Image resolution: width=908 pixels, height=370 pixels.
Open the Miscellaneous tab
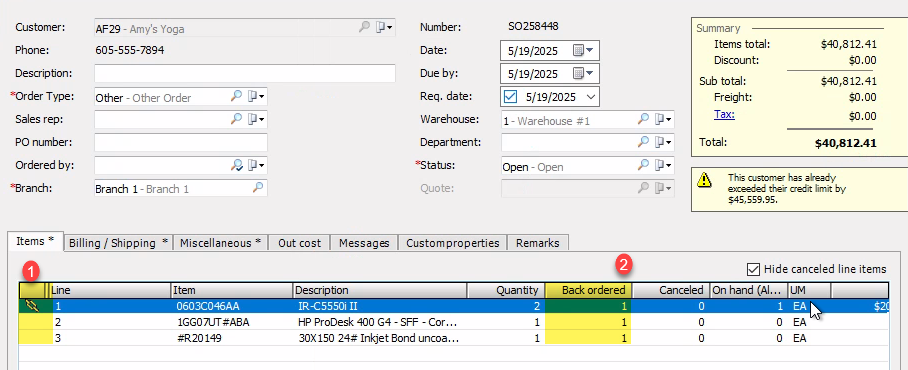click(221, 243)
